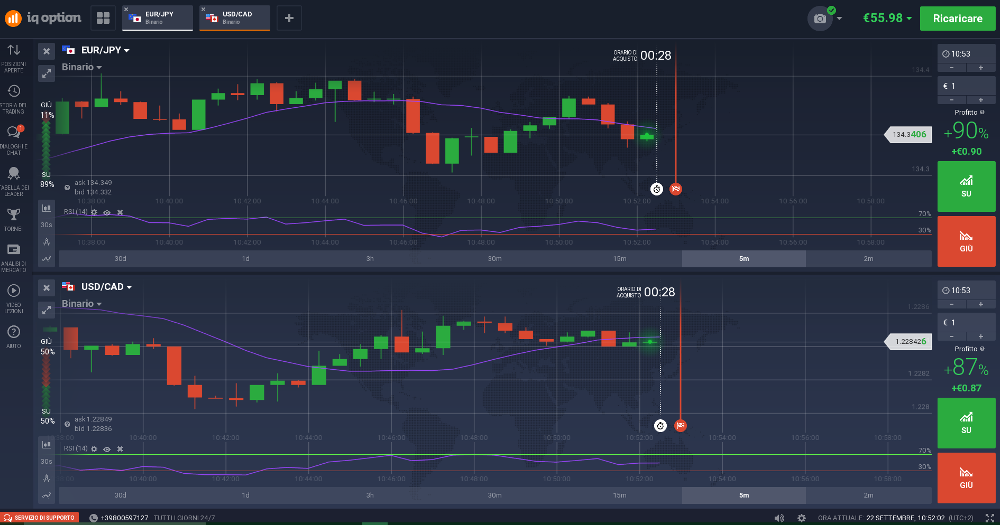1000x525 pixels.
Task: Open the €55.98 balance dropdown
Action: pos(887,18)
